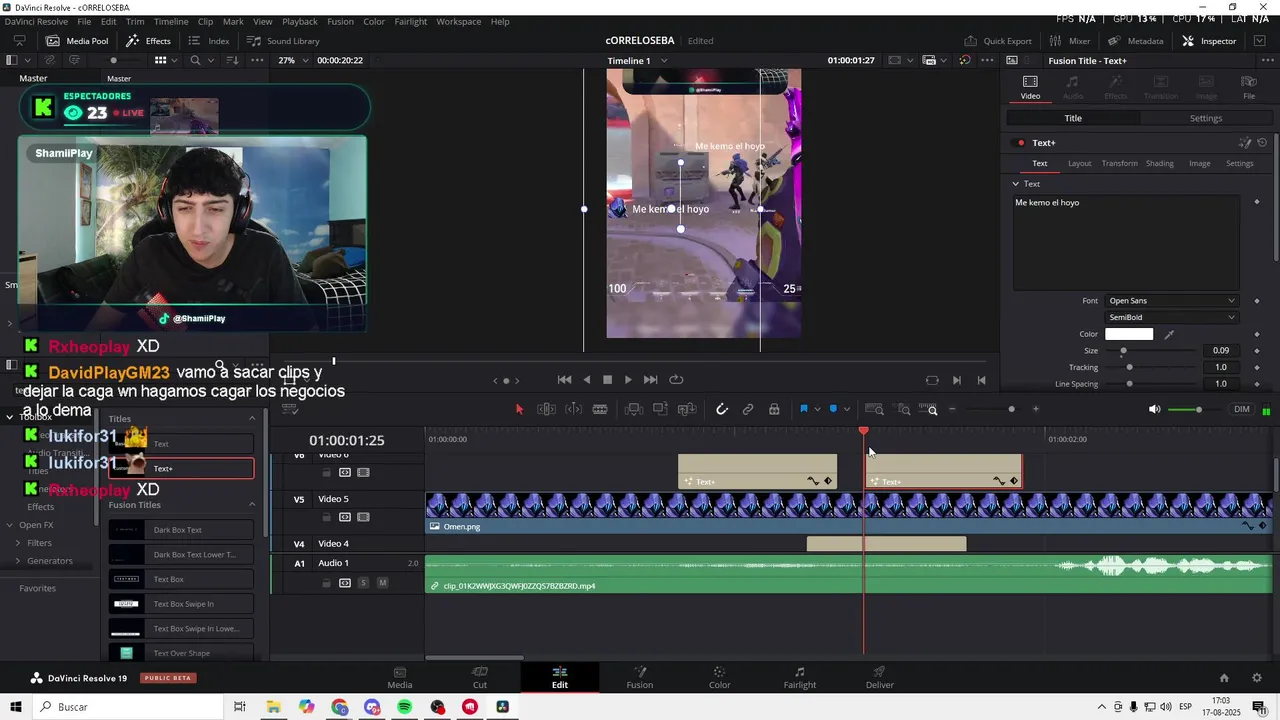Click Play in the viewer transport
Screen dimensions: 1280x720
pos(628,380)
